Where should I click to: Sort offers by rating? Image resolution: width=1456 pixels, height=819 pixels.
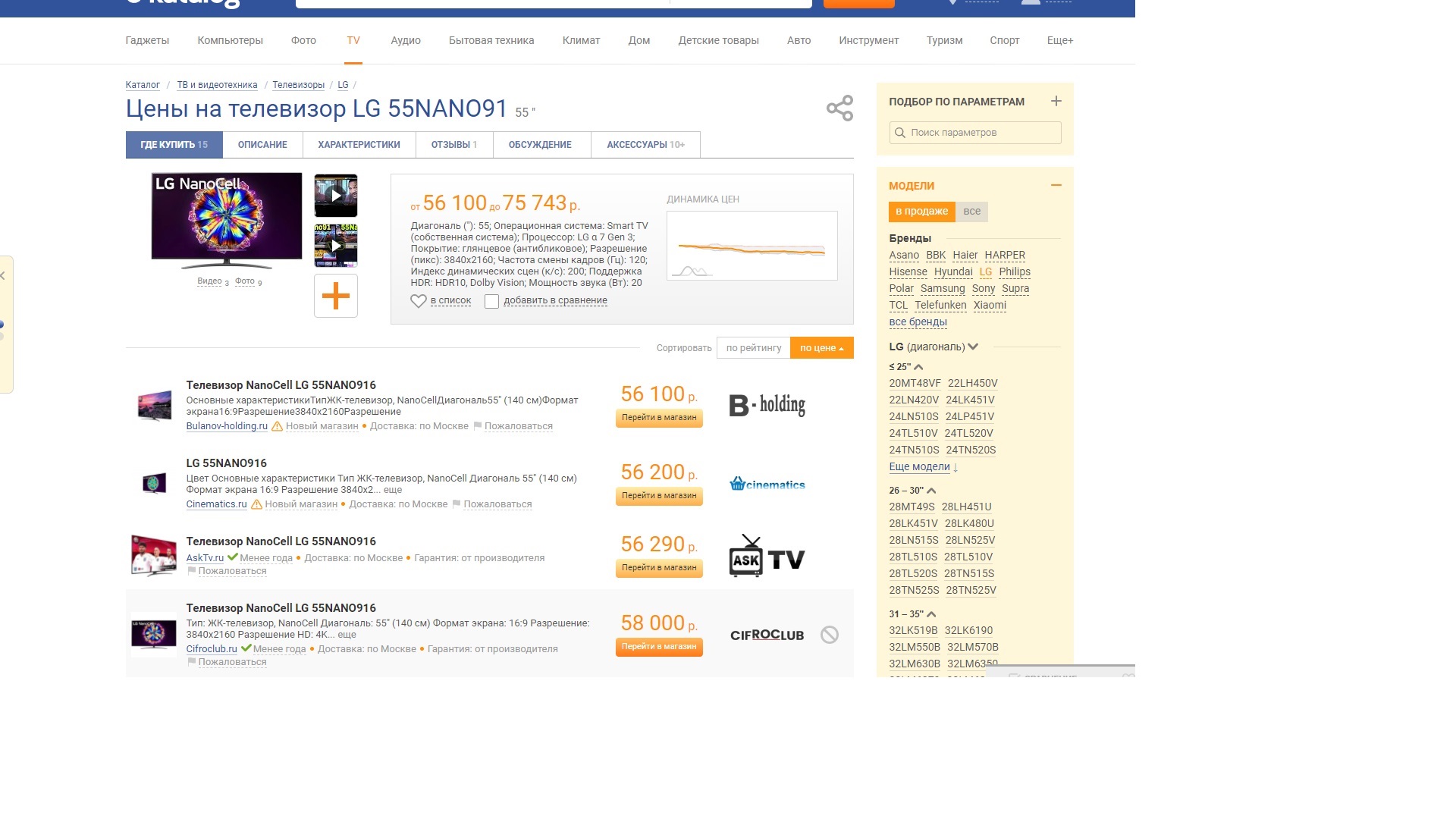[753, 348]
